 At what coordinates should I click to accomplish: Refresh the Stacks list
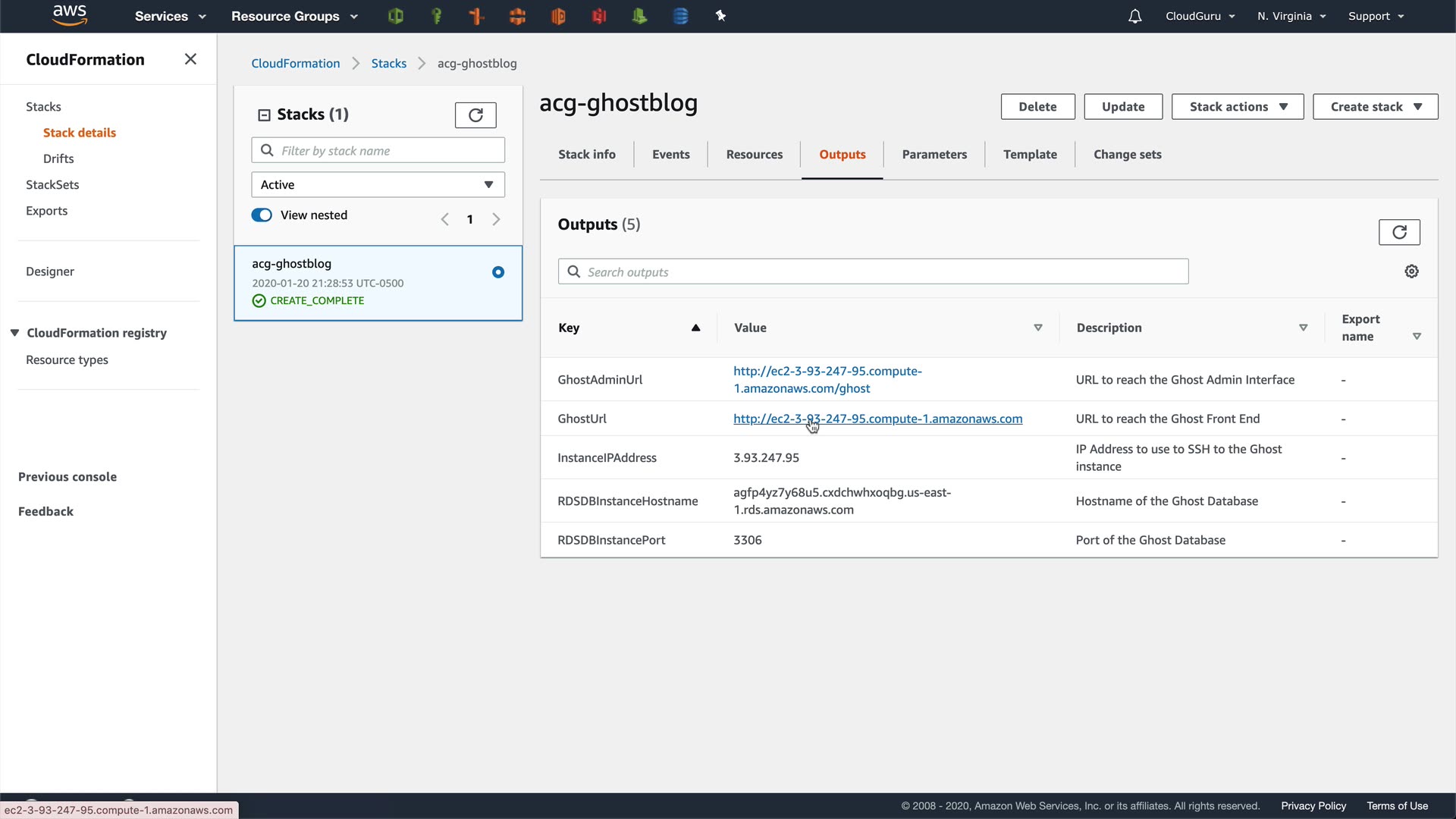pos(475,115)
